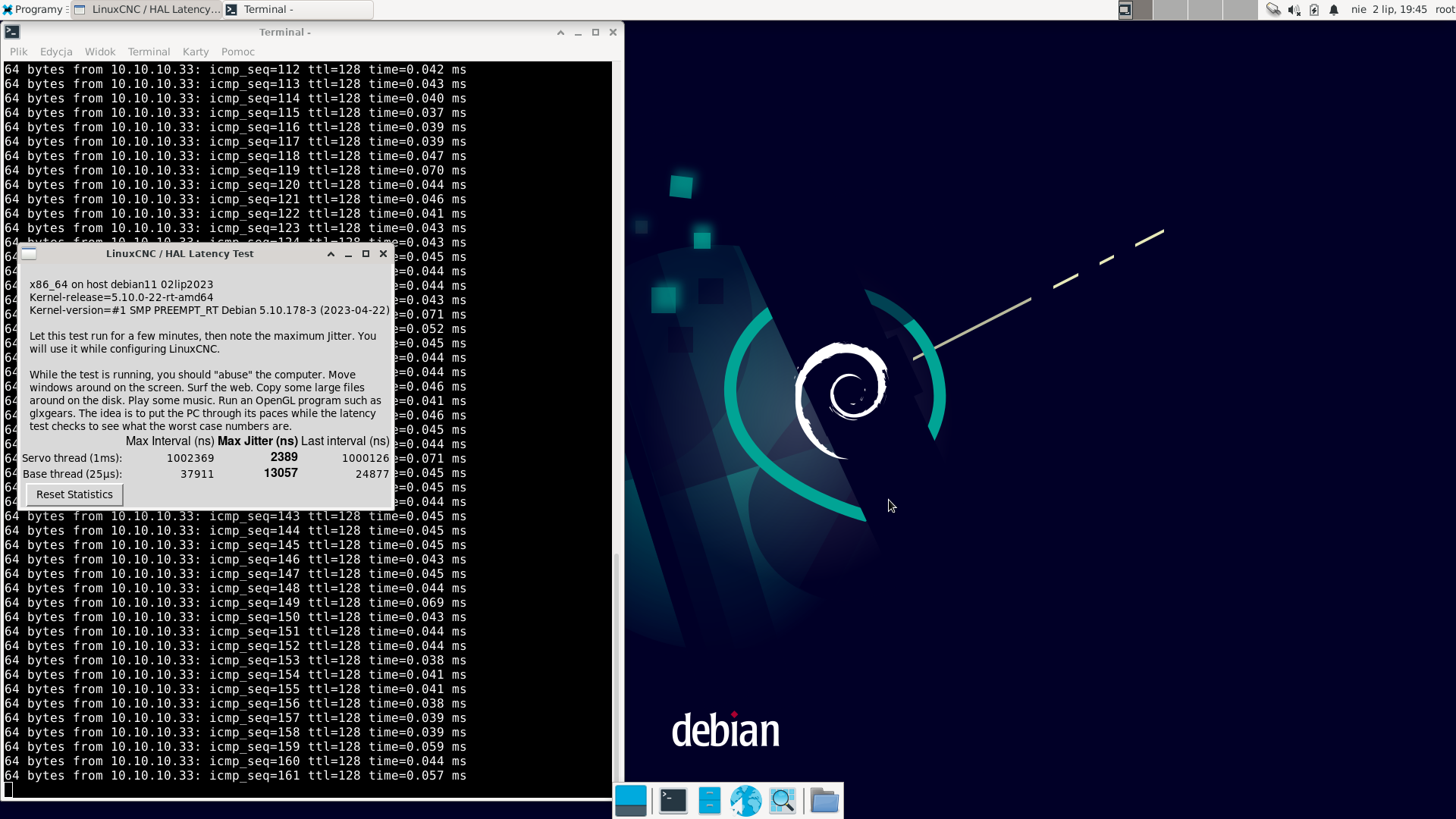
Task: Open Edycja menu in Terminal
Action: coord(56,52)
